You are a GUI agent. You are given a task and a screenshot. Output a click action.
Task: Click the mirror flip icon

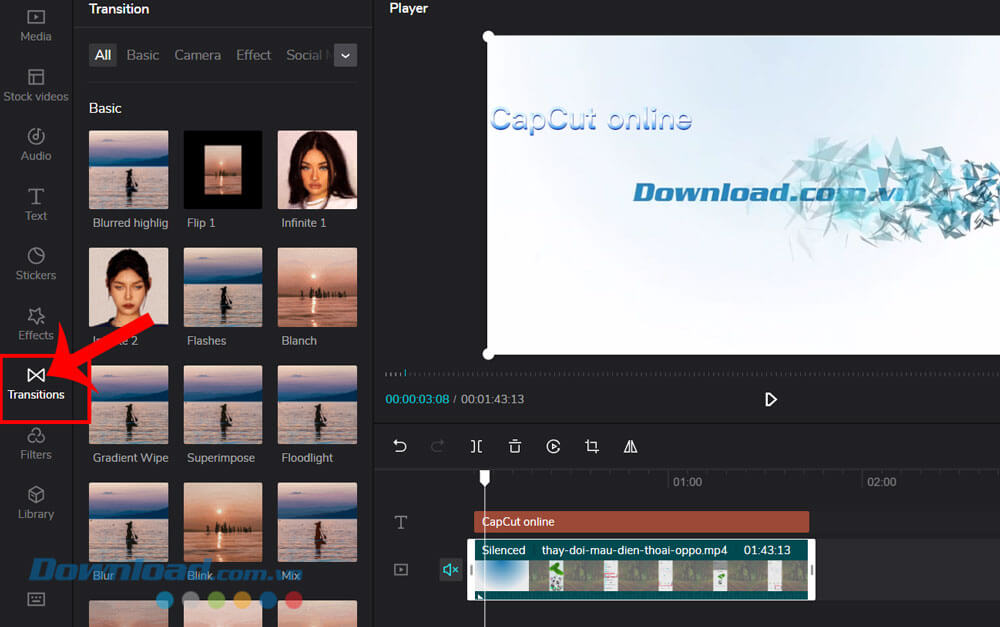pyautogui.click(x=631, y=447)
